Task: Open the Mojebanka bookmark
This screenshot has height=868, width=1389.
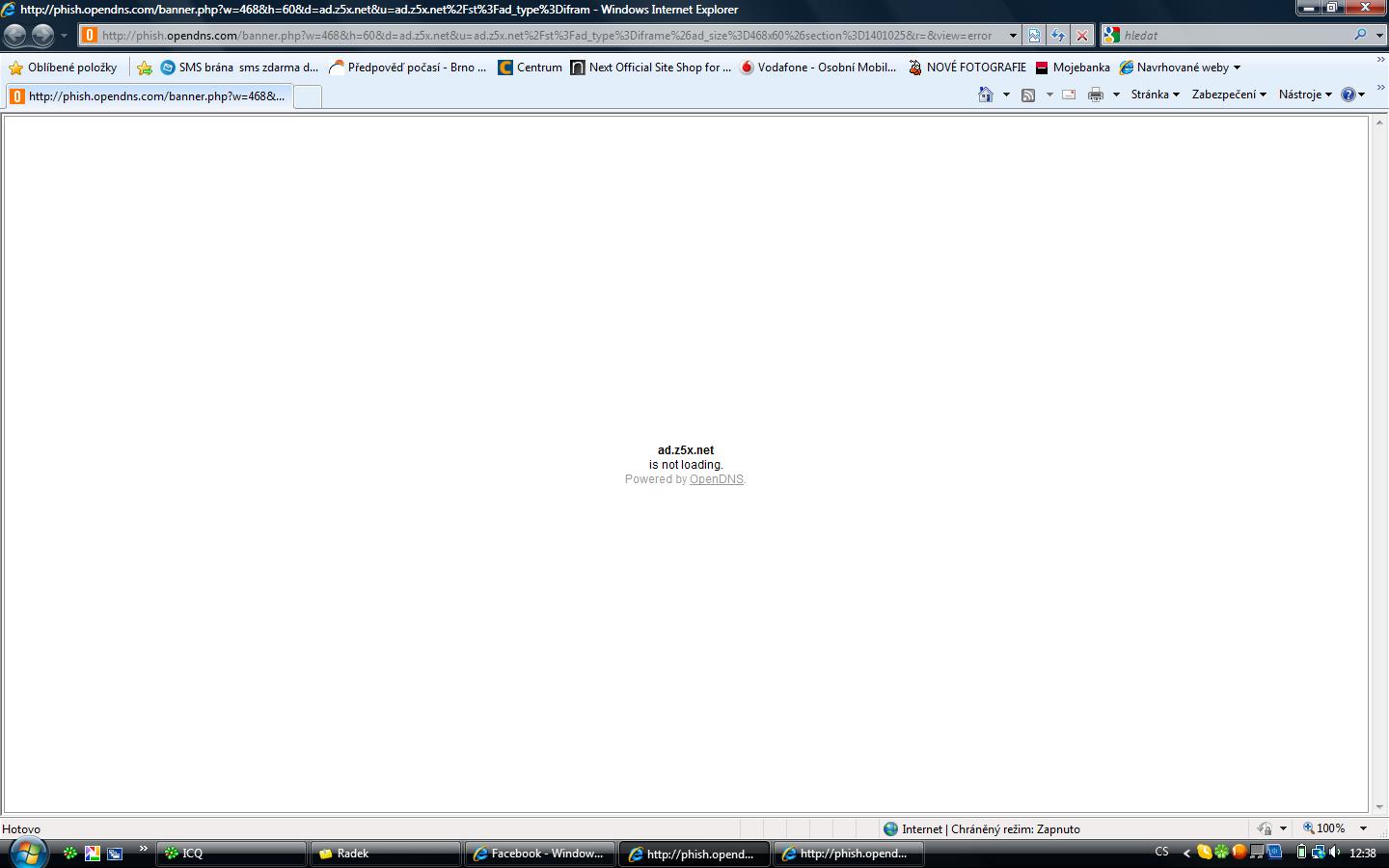Action: click(x=1073, y=68)
